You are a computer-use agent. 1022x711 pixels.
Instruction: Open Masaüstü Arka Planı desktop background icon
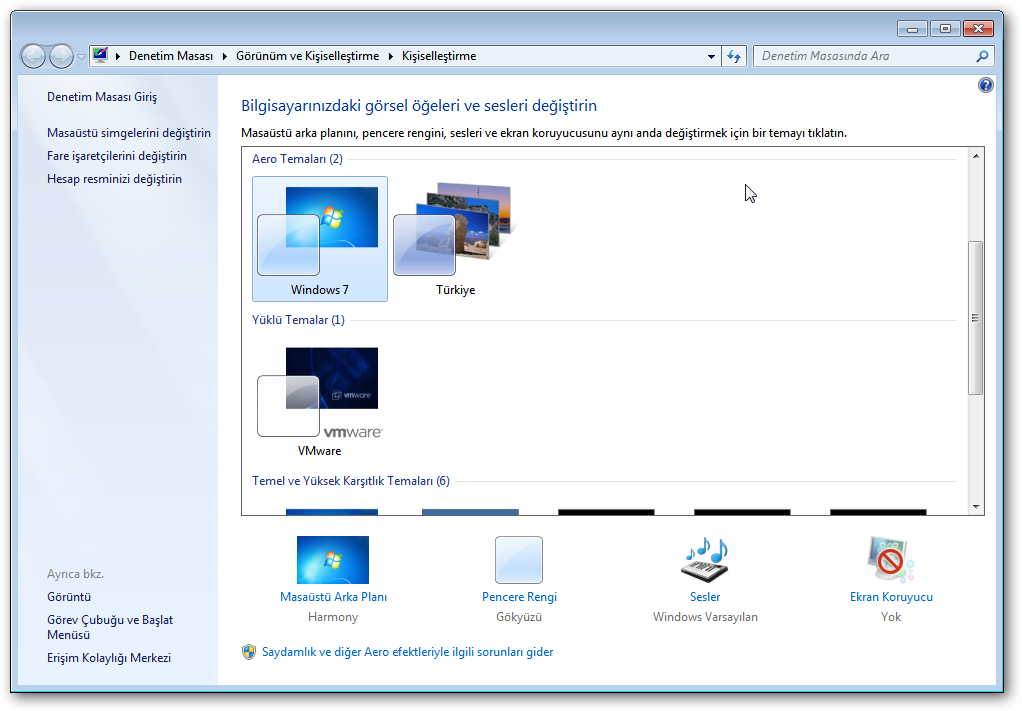[x=332, y=560]
